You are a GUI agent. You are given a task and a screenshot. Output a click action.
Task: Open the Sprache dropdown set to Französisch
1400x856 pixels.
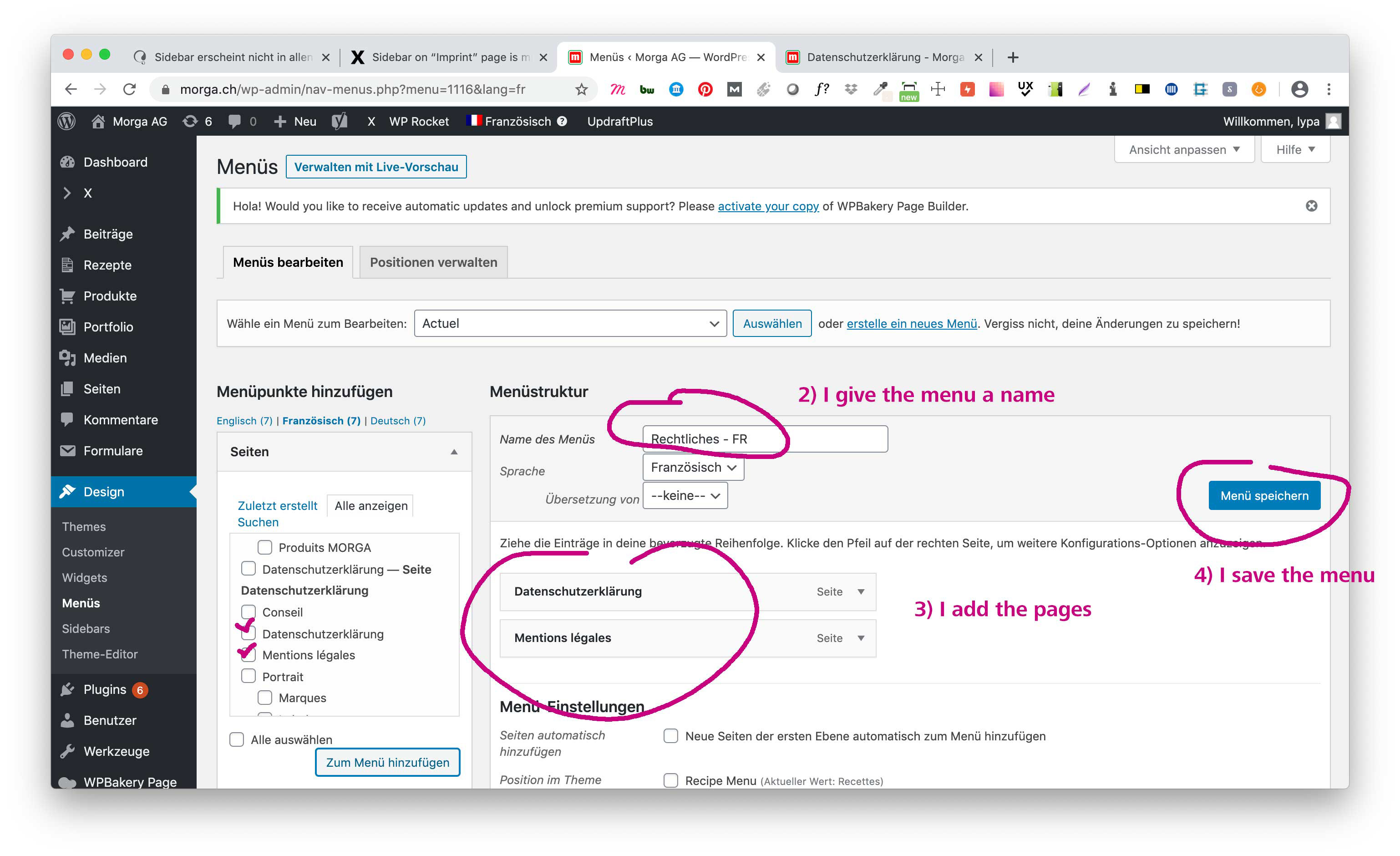click(x=693, y=467)
